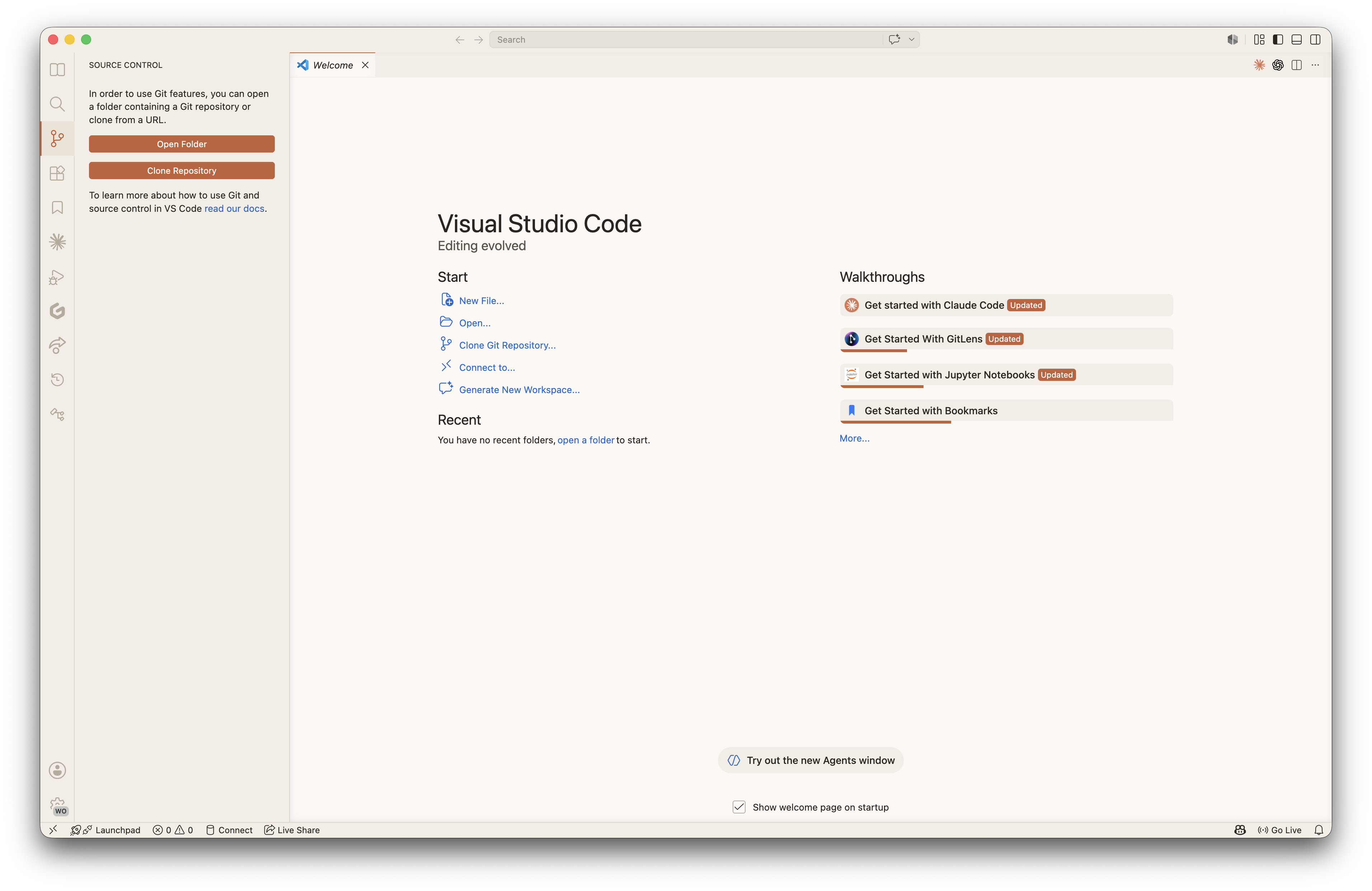Image resolution: width=1372 pixels, height=891 pixels.
Task: Open the Customize Layout control
Action: (1259, 40)
